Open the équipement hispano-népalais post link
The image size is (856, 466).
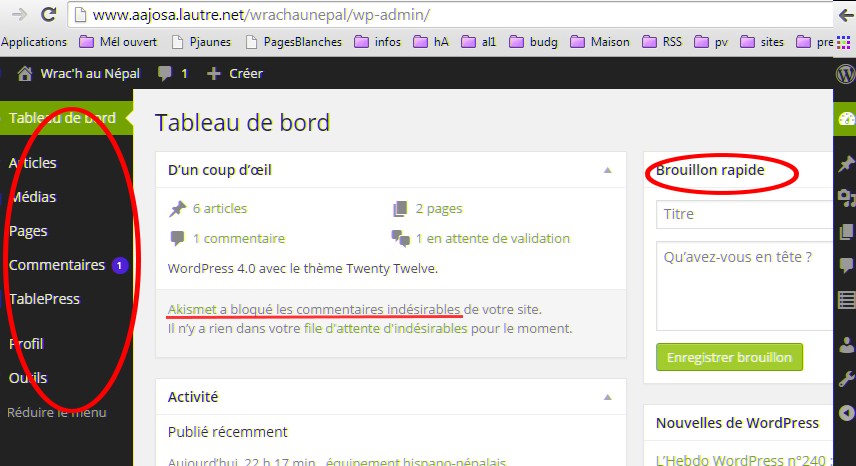tap(417, 462)
